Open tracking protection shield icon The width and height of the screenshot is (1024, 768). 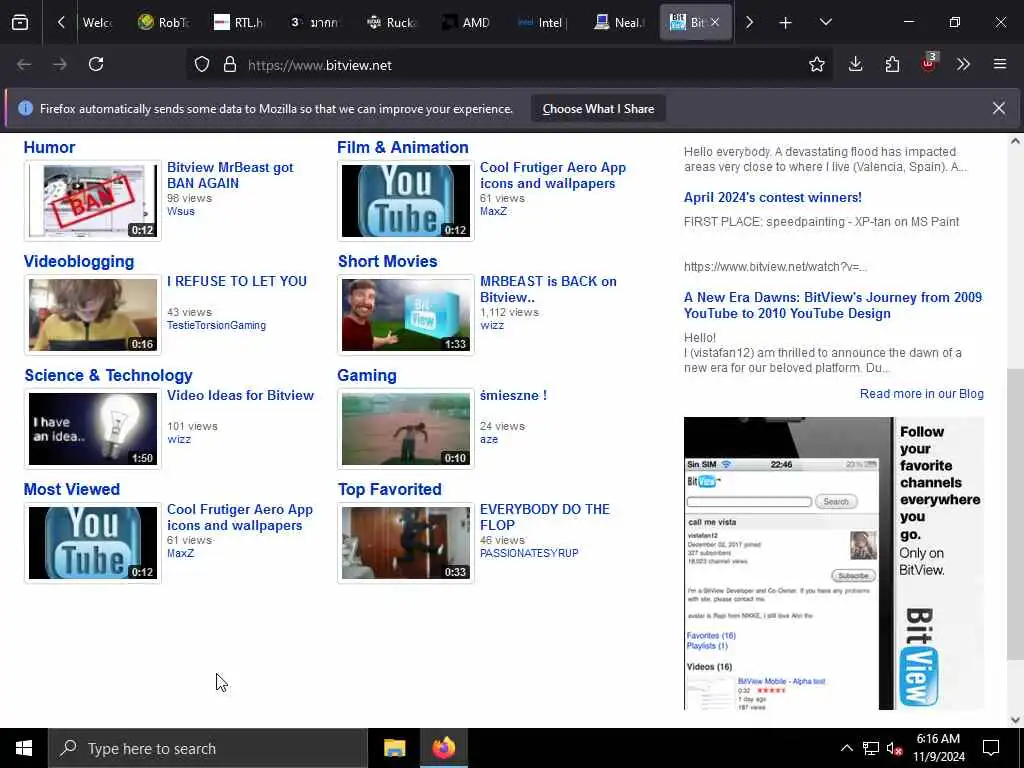click(x=202, y=65)
